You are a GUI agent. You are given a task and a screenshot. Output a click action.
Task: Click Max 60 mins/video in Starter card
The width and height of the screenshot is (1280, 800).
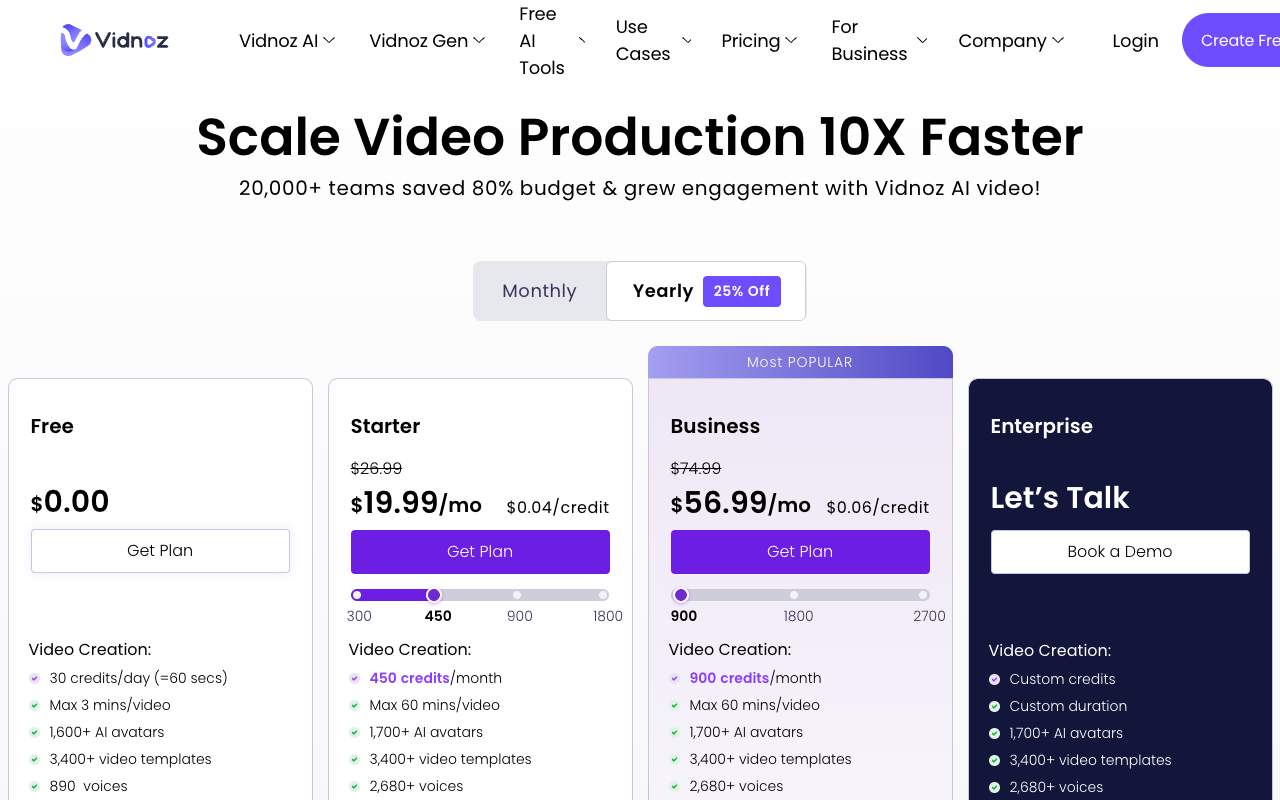435,705
